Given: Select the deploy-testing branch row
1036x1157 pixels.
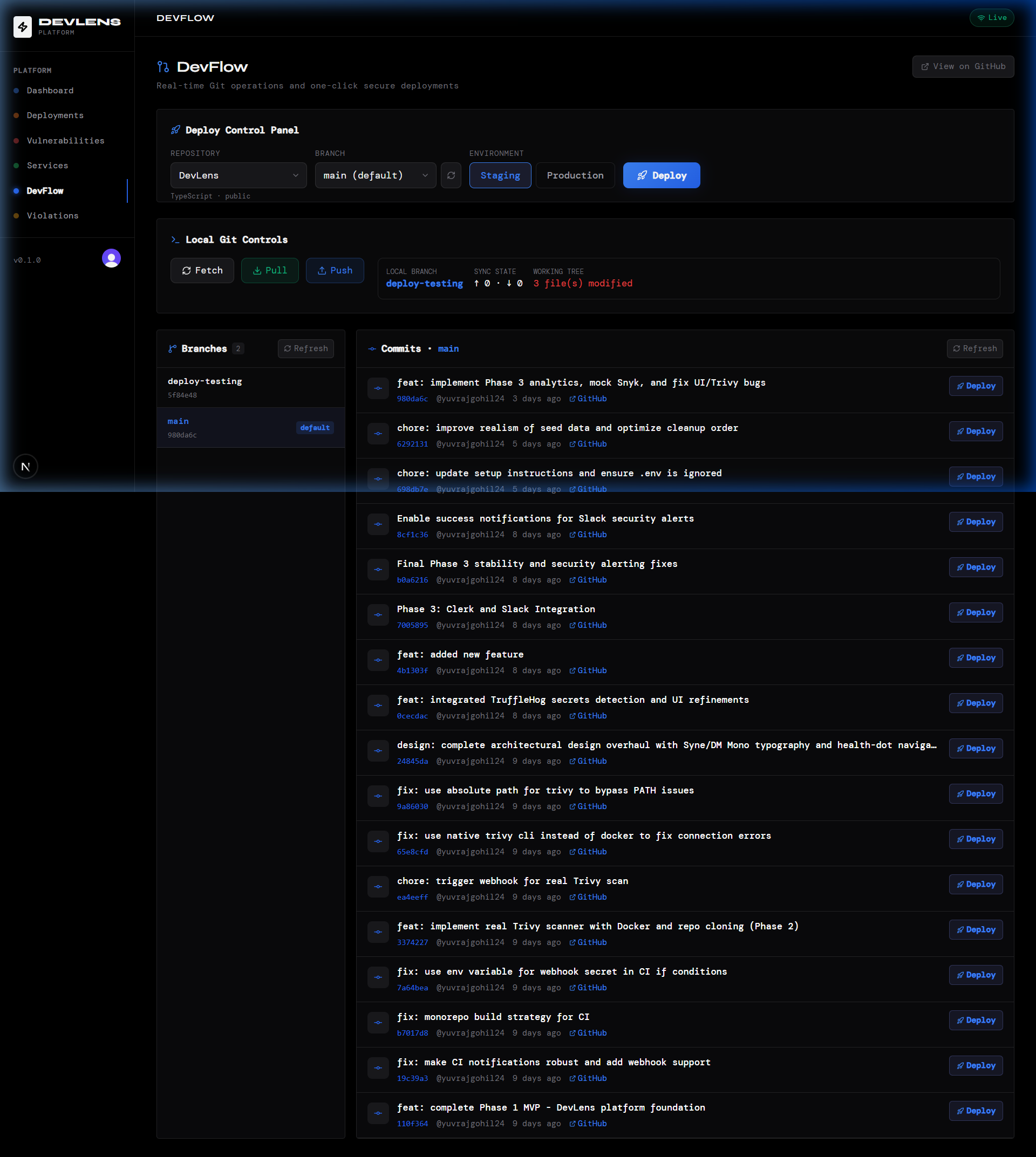Looking at the screenshot, I should coord(250,388).
